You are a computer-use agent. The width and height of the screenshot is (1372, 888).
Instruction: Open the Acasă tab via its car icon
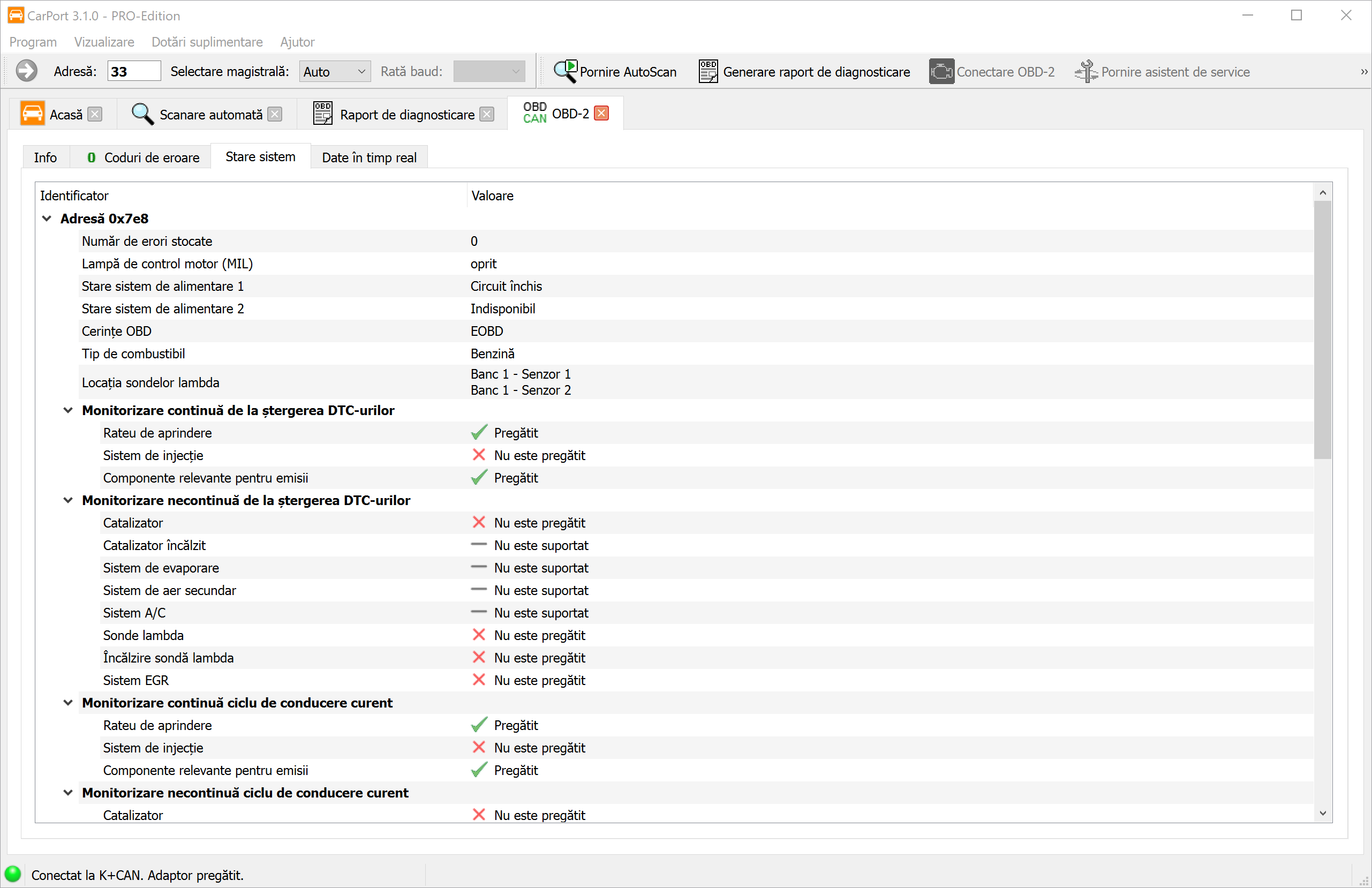32,114
